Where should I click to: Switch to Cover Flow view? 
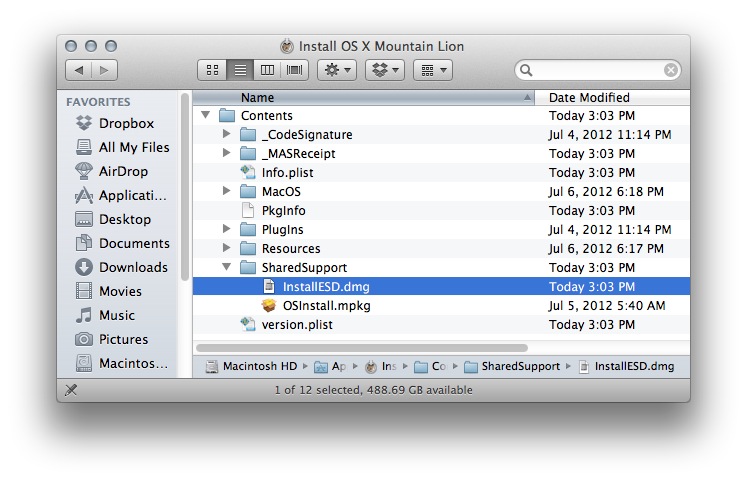[x=294, y=70]
